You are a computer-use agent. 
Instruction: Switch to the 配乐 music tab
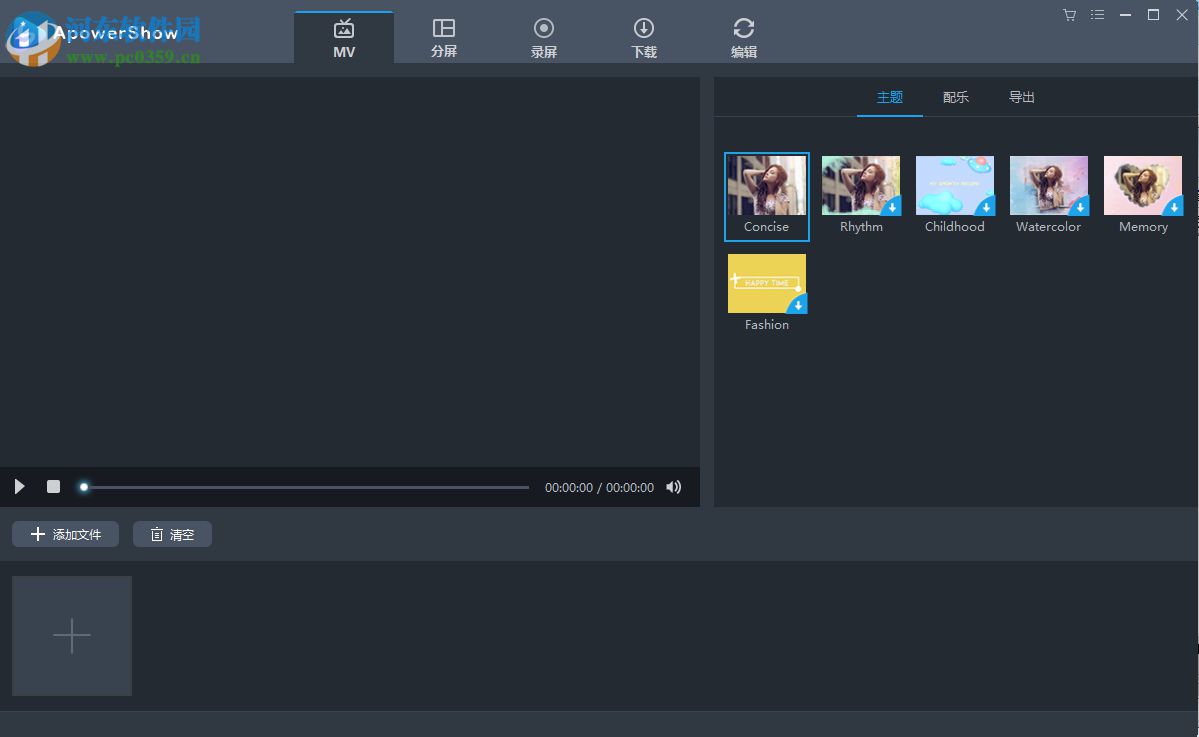click(x=956, y=97)
